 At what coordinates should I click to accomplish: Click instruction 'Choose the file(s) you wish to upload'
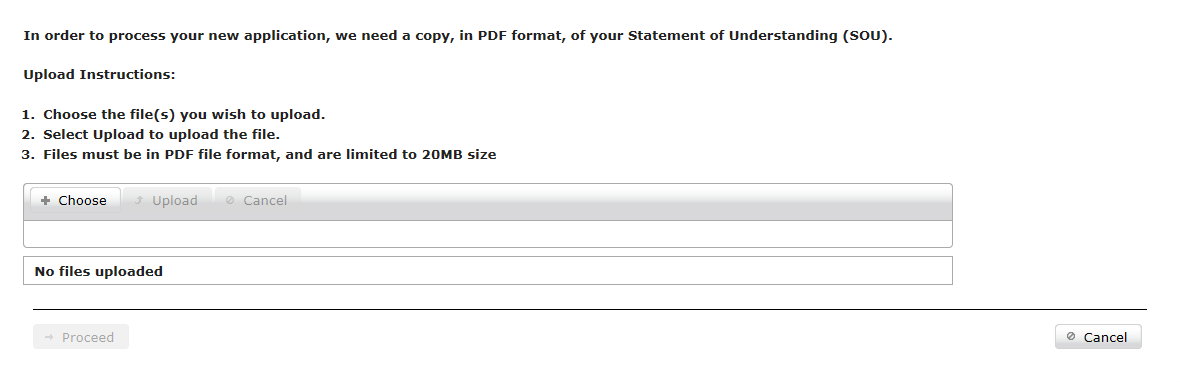pos(184,115)
